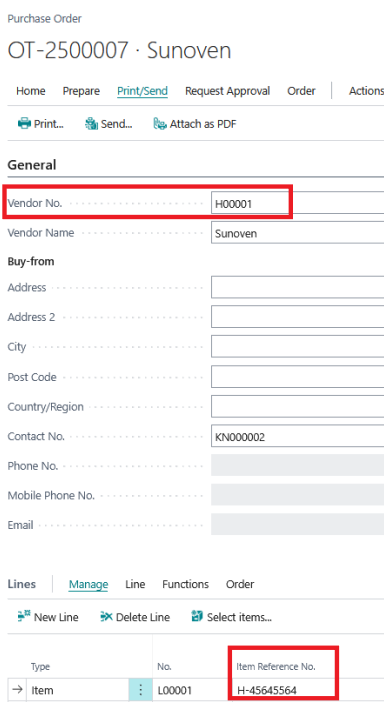Click the Vendor No. field
This screenshot has height=702, width=384.
(x=297, y=204)
